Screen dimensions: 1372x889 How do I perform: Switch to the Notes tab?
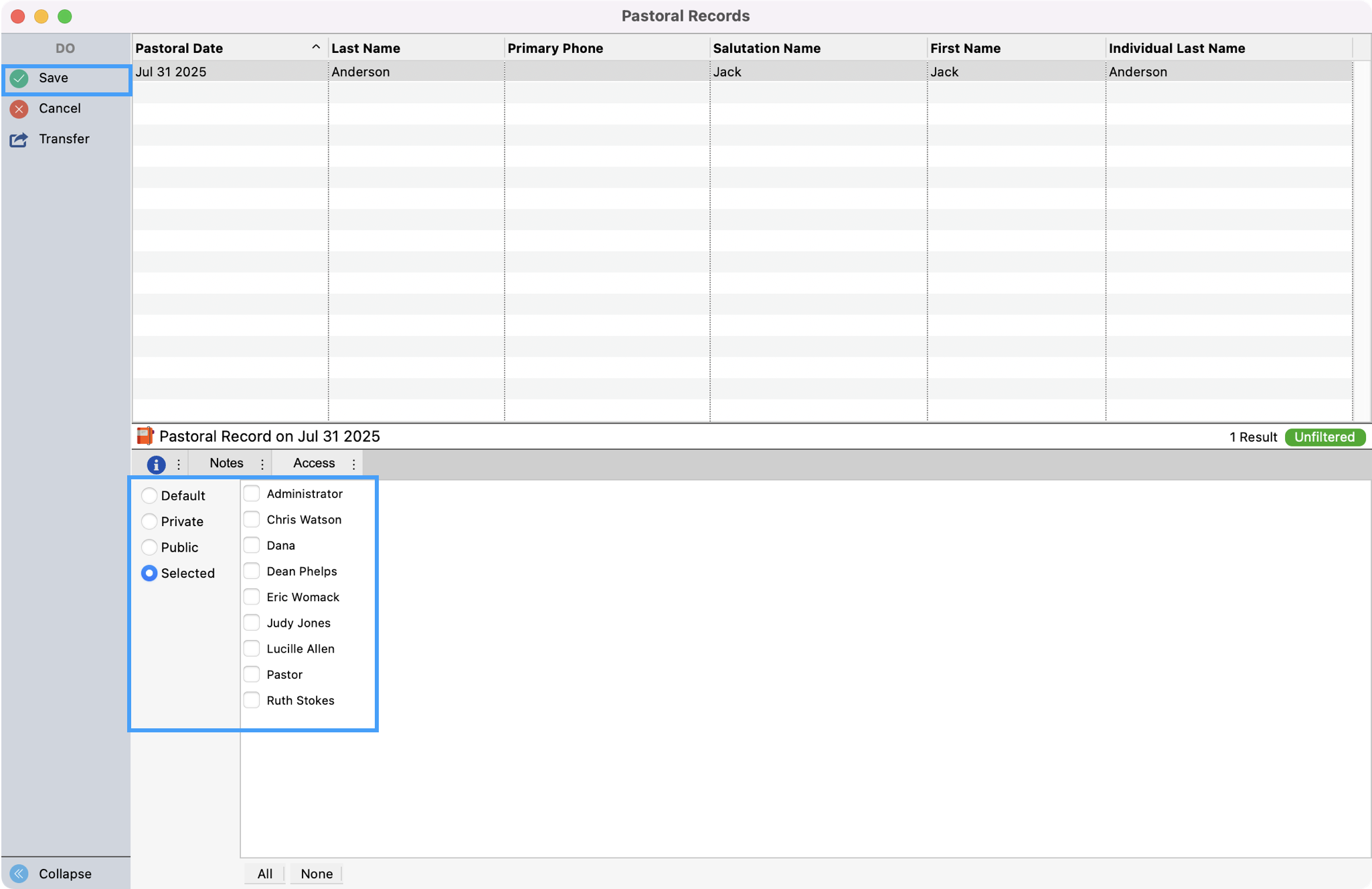(226, 463)
